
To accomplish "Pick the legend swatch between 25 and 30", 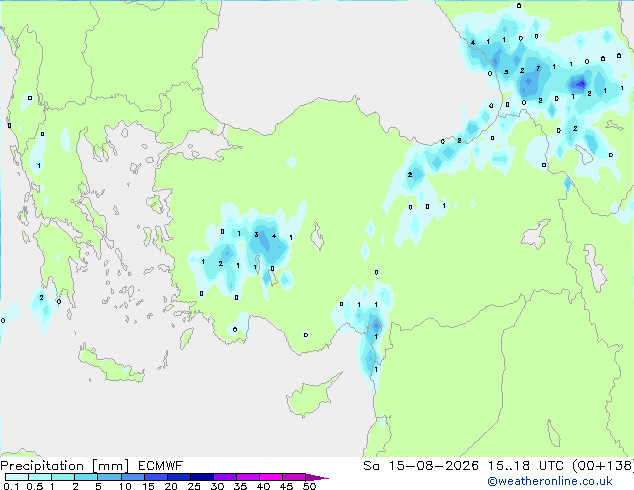I will [x=201, y=477].
